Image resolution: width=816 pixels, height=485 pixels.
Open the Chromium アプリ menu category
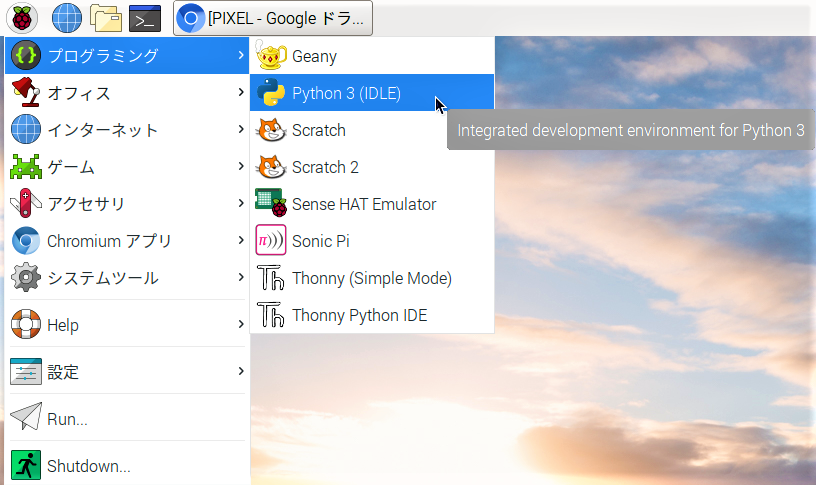pyautogui.click(x=127, y=240)
